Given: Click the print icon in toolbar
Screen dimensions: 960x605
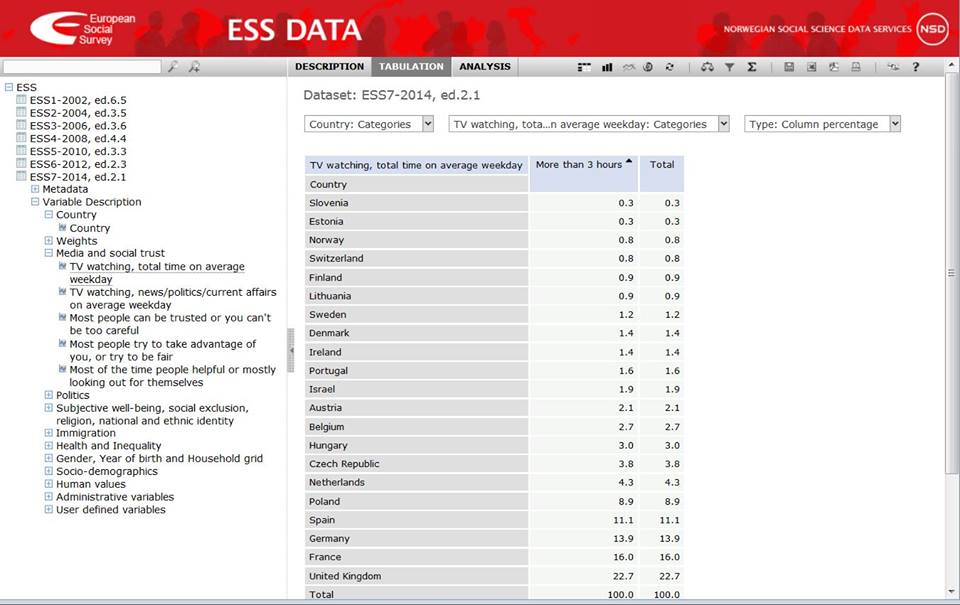Looking at the screenshot, I should [x=855, y=67].
